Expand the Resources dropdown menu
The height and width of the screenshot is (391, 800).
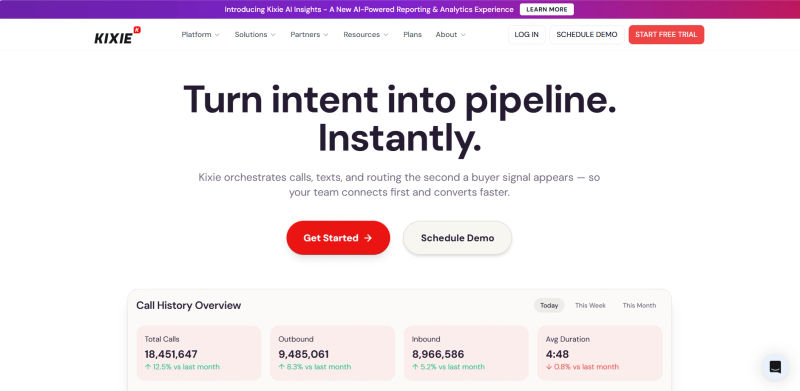366,35
